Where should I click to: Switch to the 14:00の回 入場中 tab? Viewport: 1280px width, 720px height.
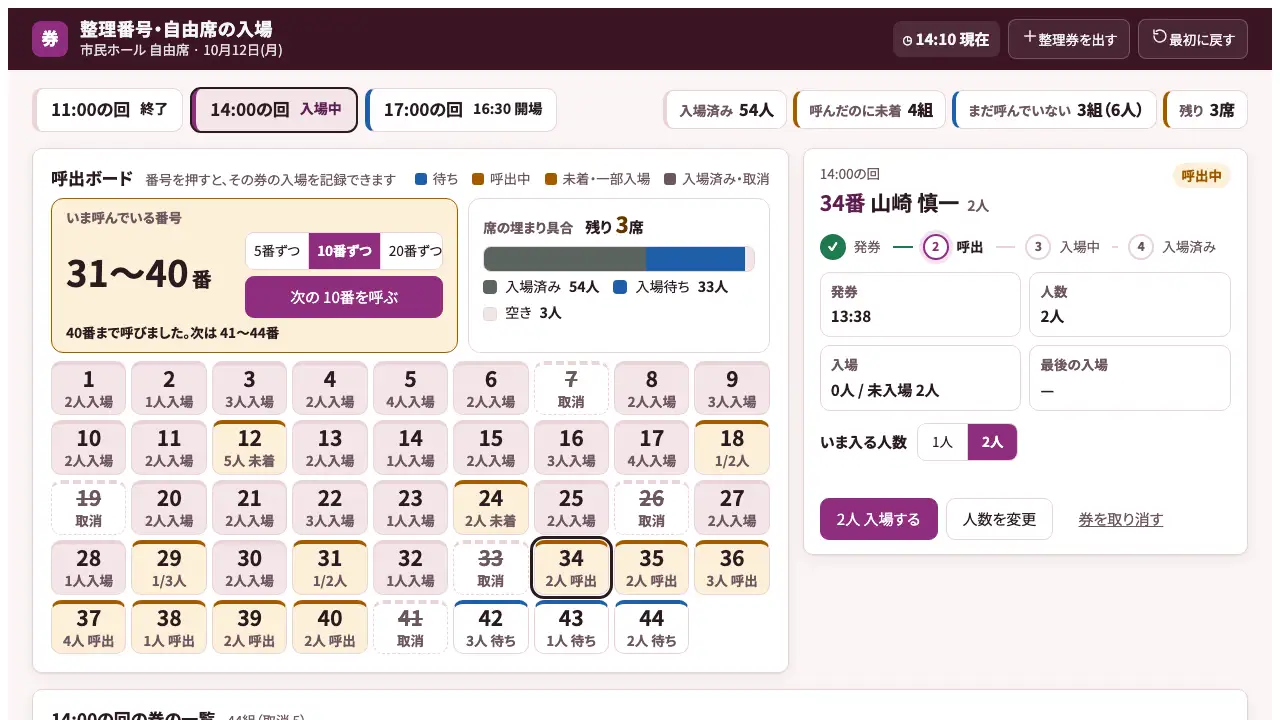click(274, 110)
